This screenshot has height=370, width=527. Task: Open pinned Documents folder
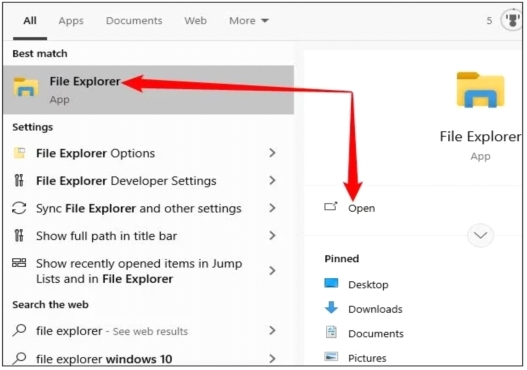click(376, 334)
